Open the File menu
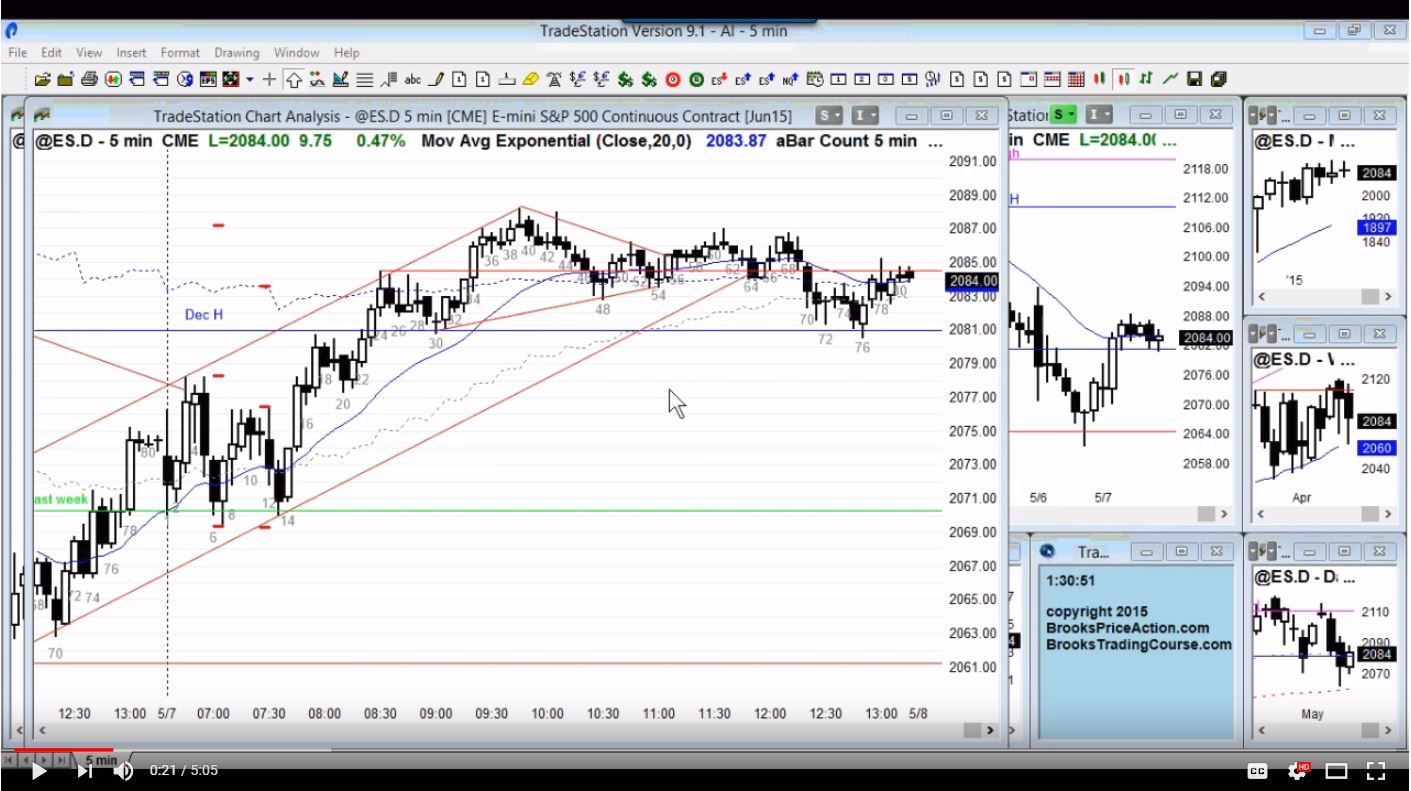 (17, 52)
